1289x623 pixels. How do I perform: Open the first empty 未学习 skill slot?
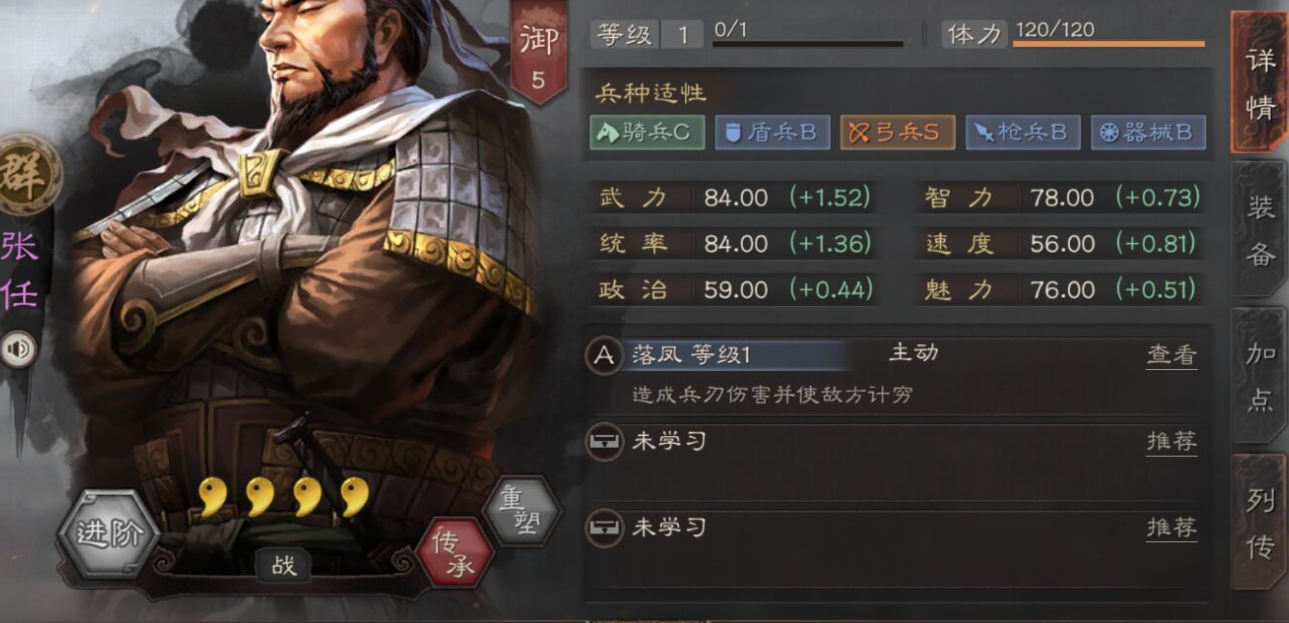(895, 462)
